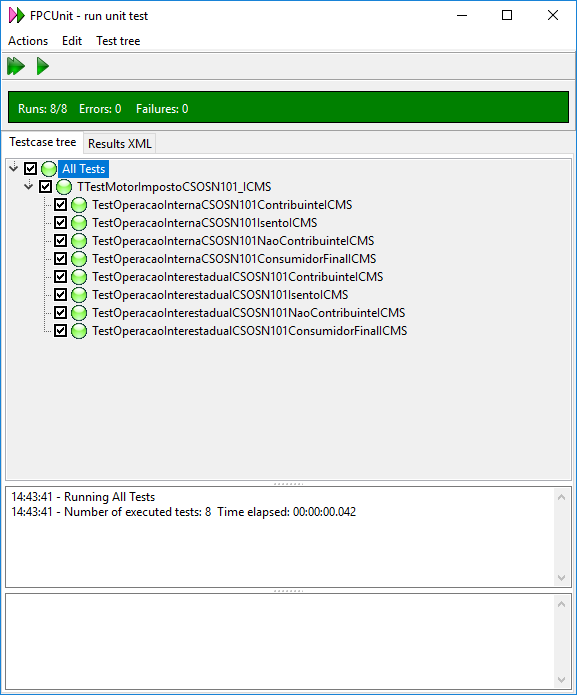Image resolution: width=577 pixels, height=695 pixels.
Task: Click the 'Failures: 0' status text
Action: pyautogui.click(x=162, y=109)
